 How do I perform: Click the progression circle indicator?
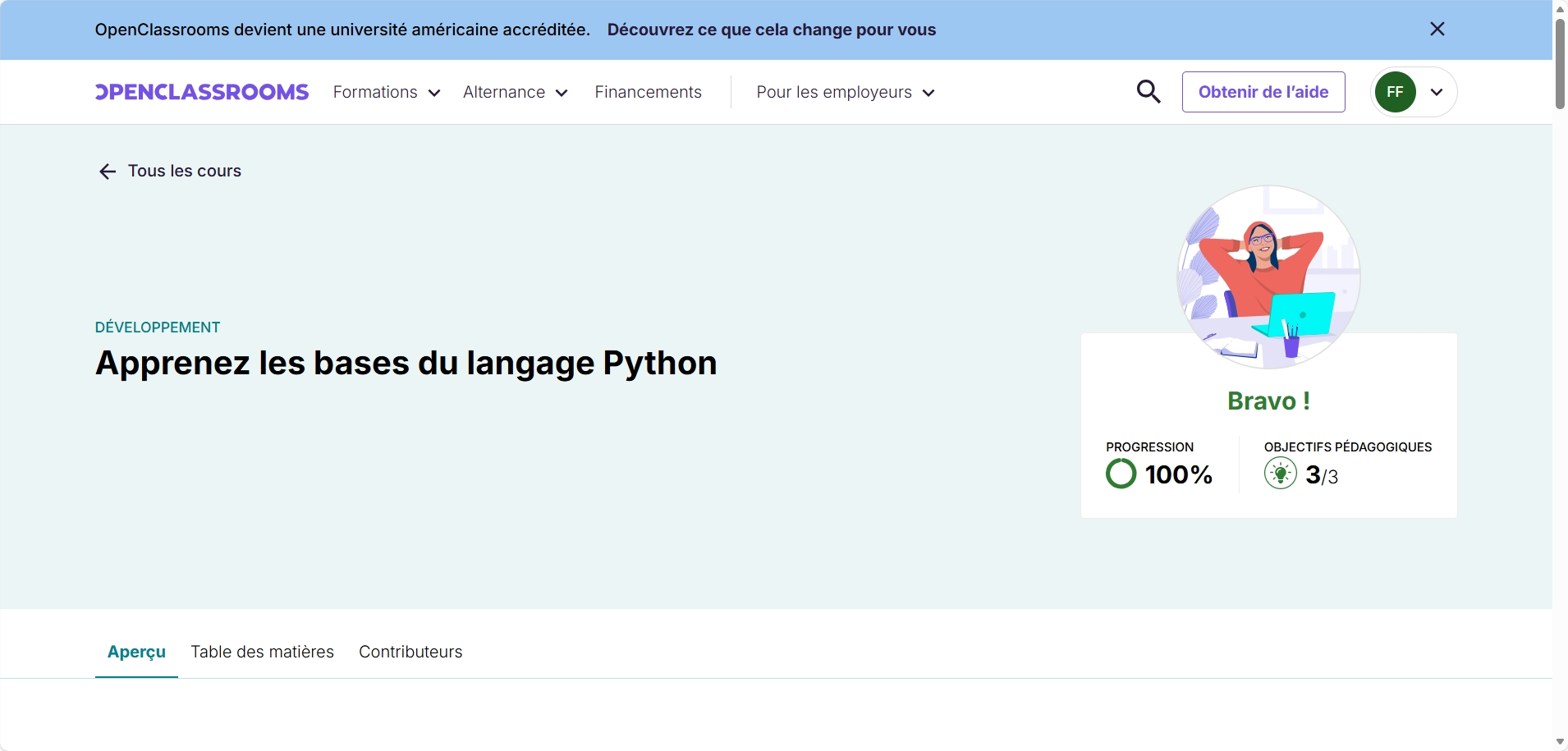[x=1121, y=474]
